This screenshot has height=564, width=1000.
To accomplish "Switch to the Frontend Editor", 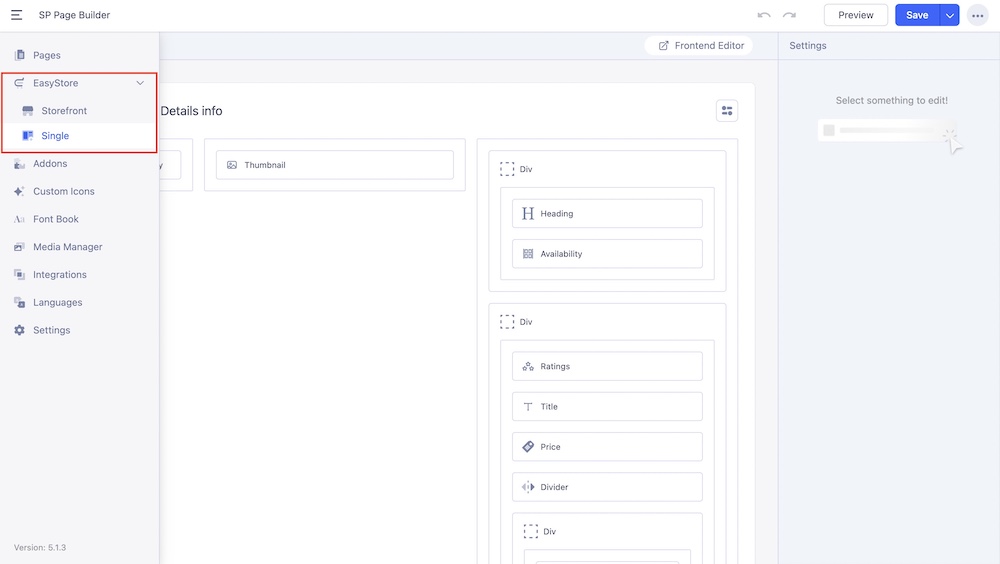I will 700,46.
